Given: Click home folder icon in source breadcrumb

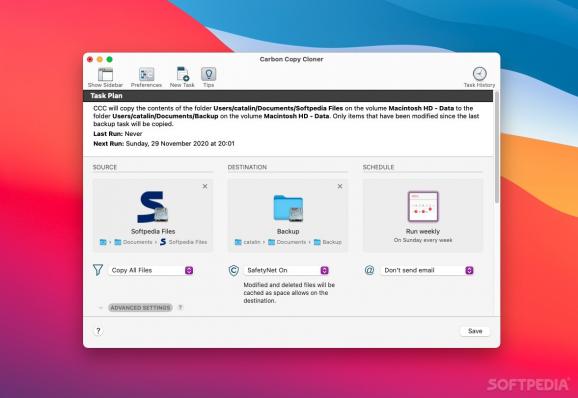Looking at the screenshot, I should tap(103, 242).
